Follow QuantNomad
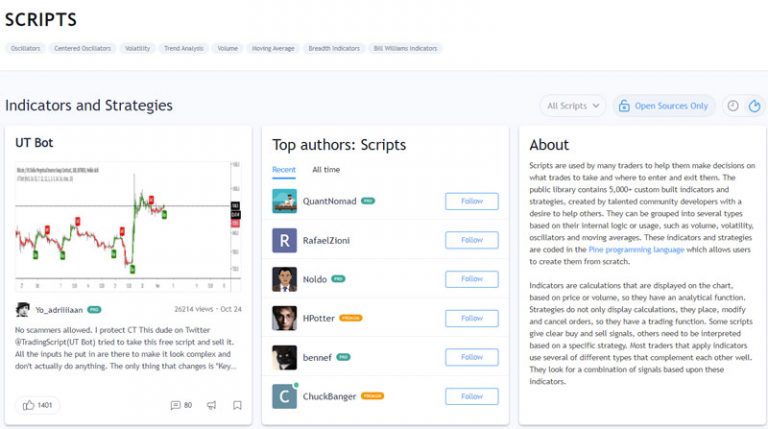Viewport: 768px width, 429px height. coord(472,201)
